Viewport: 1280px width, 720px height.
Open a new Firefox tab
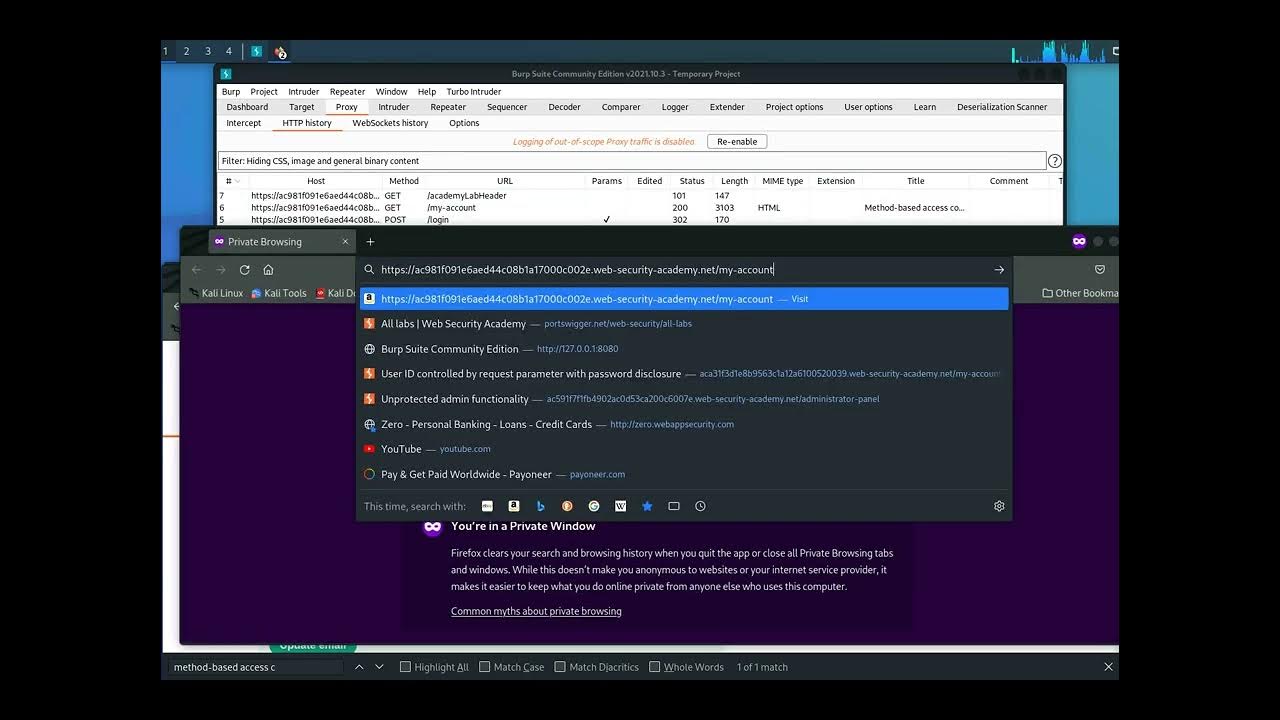click(x=370, y=242)
